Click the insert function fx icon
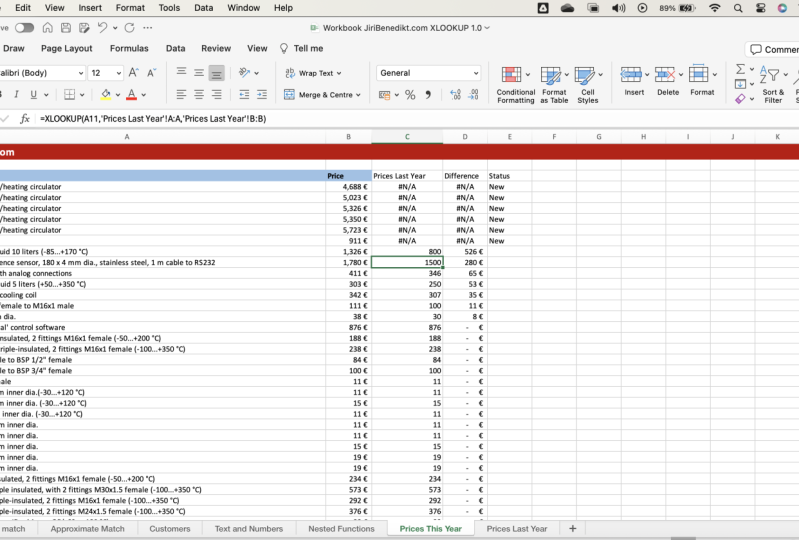Viewport: 799px width, 540px height. click(24, 119)
